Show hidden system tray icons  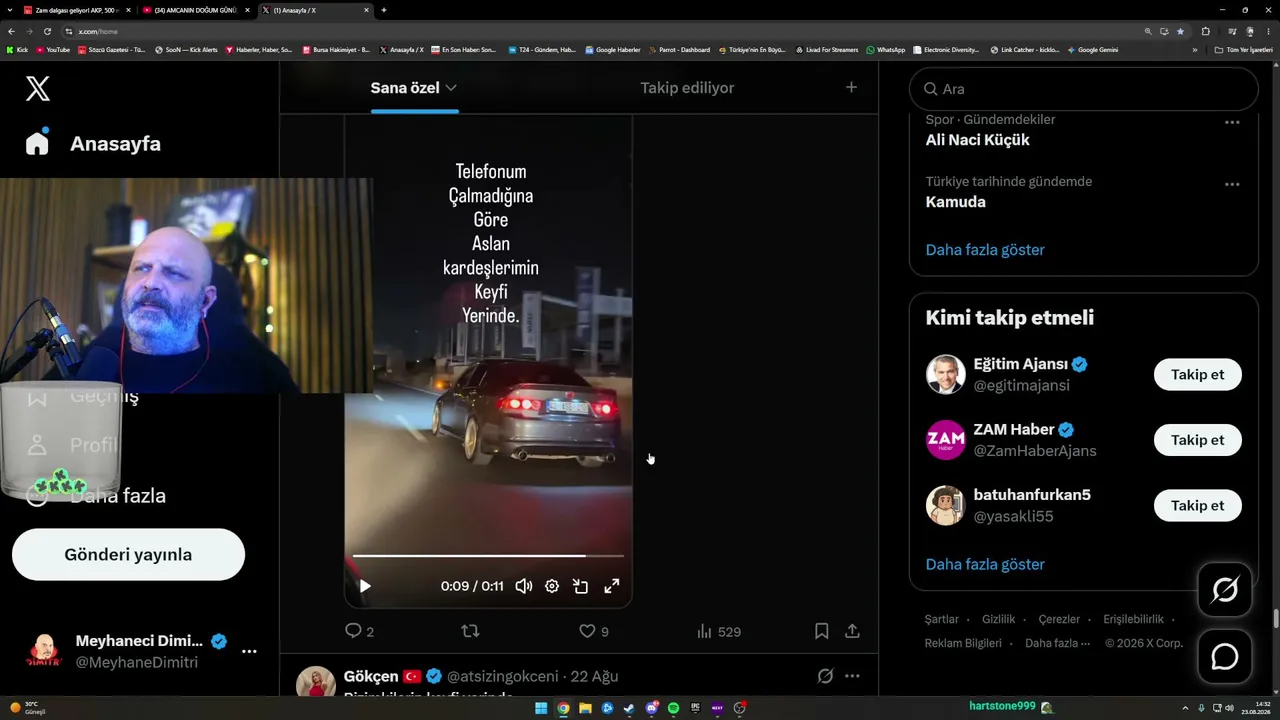pyautogui.click(x=1186, y=708)
